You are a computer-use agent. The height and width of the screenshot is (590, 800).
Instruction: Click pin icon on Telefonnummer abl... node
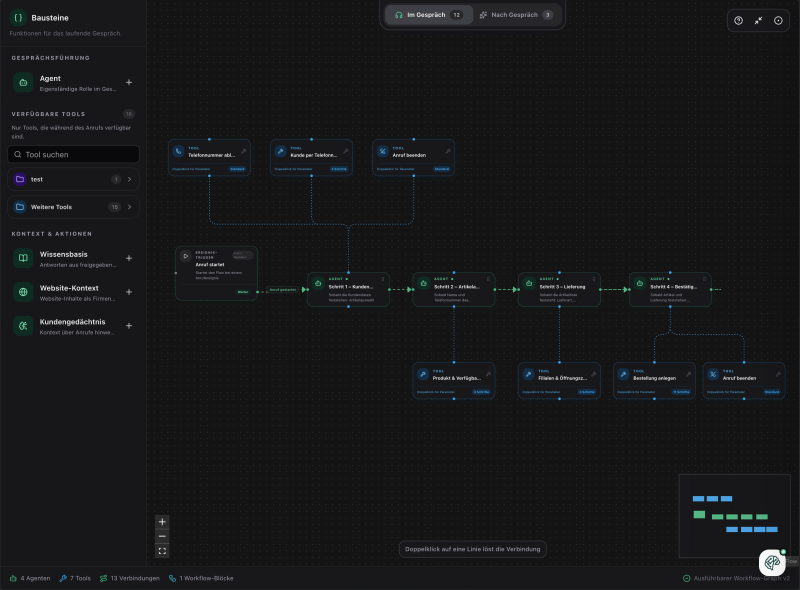[243, 151]
